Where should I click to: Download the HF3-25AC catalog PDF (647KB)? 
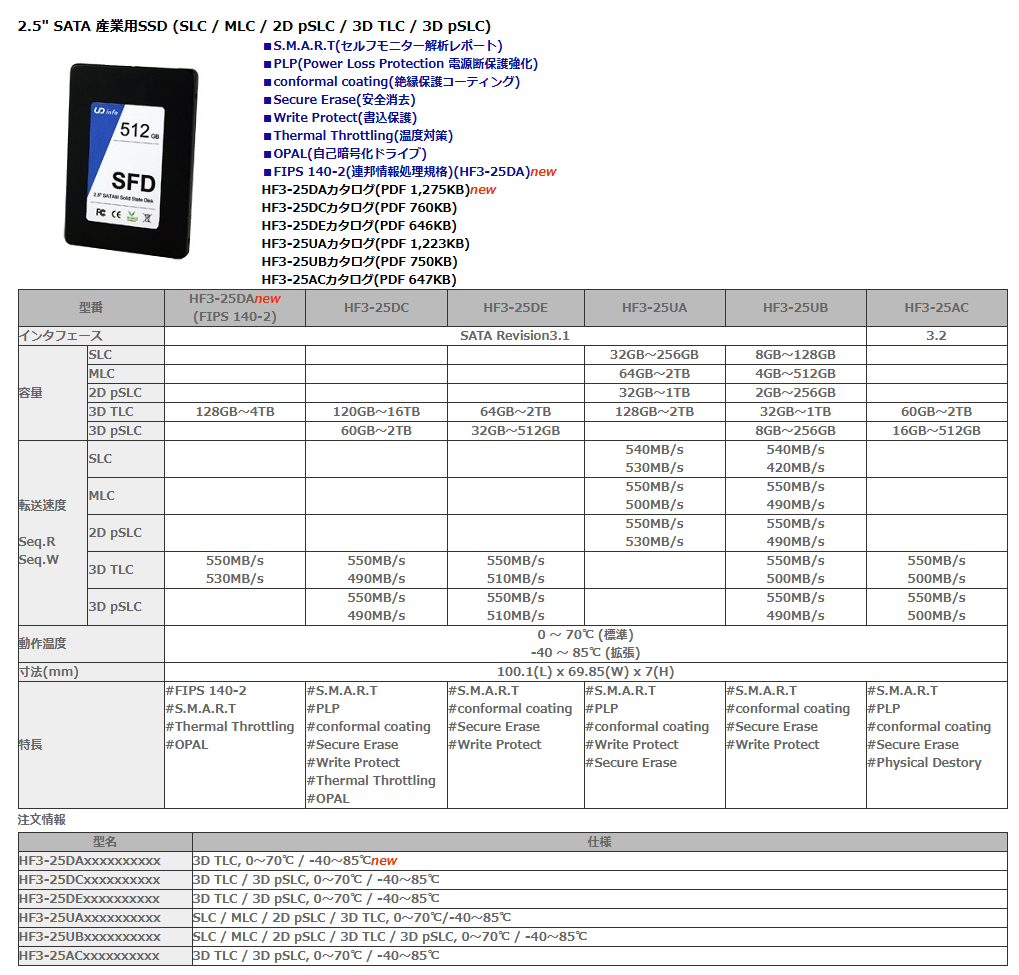(x=359, y=280)
